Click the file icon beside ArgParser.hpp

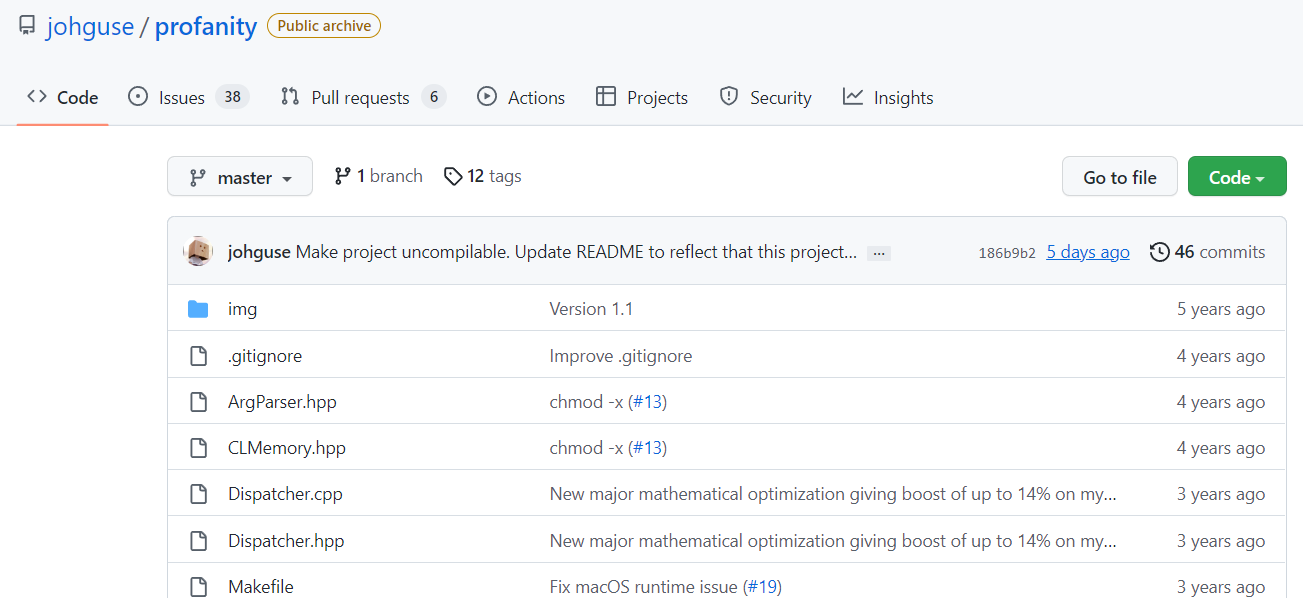[x=198, y=402]
